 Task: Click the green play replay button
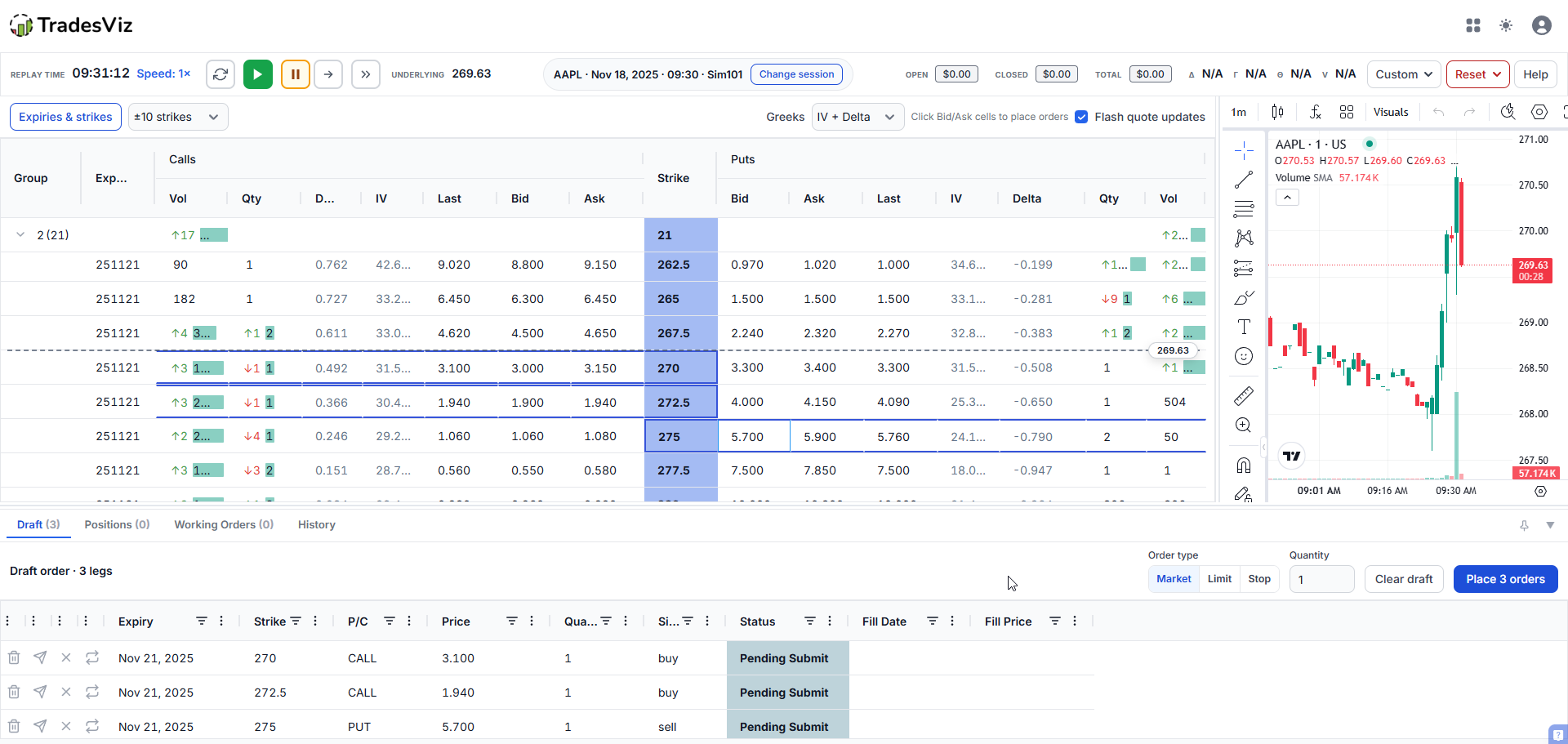(x=258, y=74)
